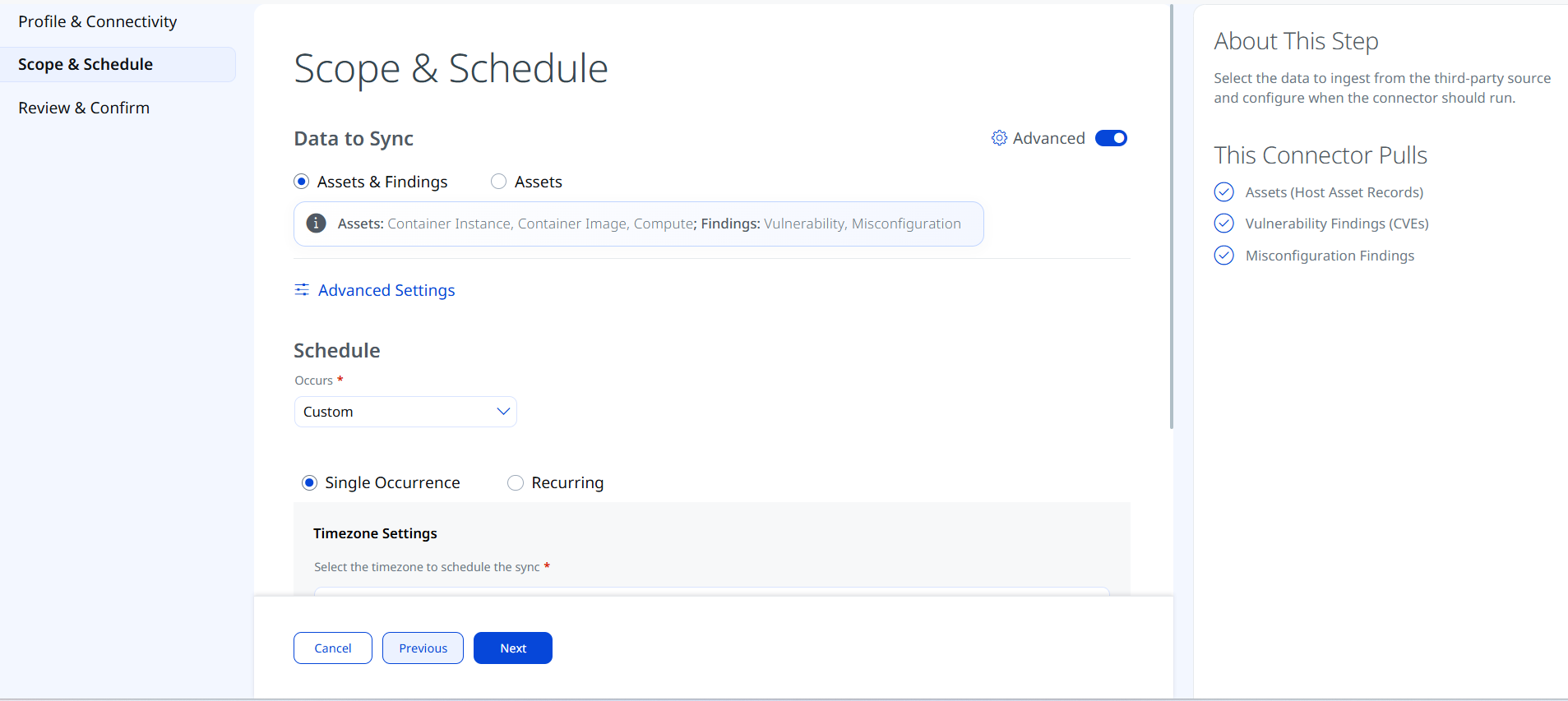Click checkmark icon for Assets (Host Asset Records)
This screenshot has width=1568, height=701.
coord(1223,192)
